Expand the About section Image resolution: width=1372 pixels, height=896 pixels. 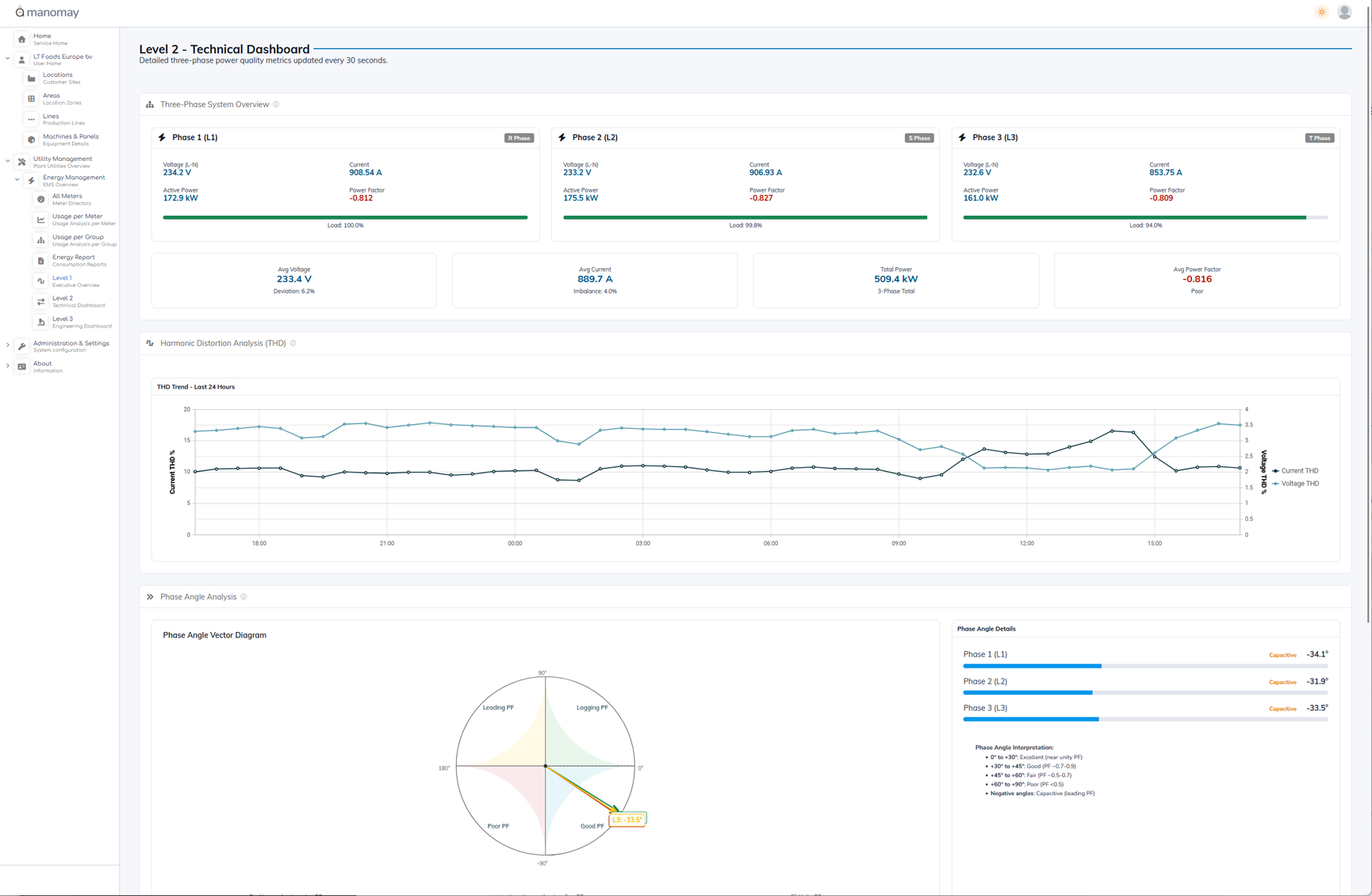[8, 366]
